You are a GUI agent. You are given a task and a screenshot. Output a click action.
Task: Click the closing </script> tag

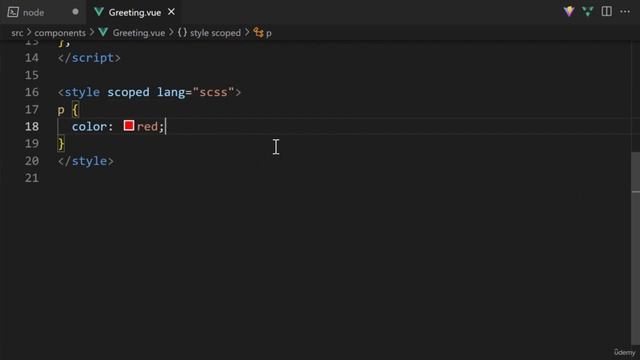[89, 58]
